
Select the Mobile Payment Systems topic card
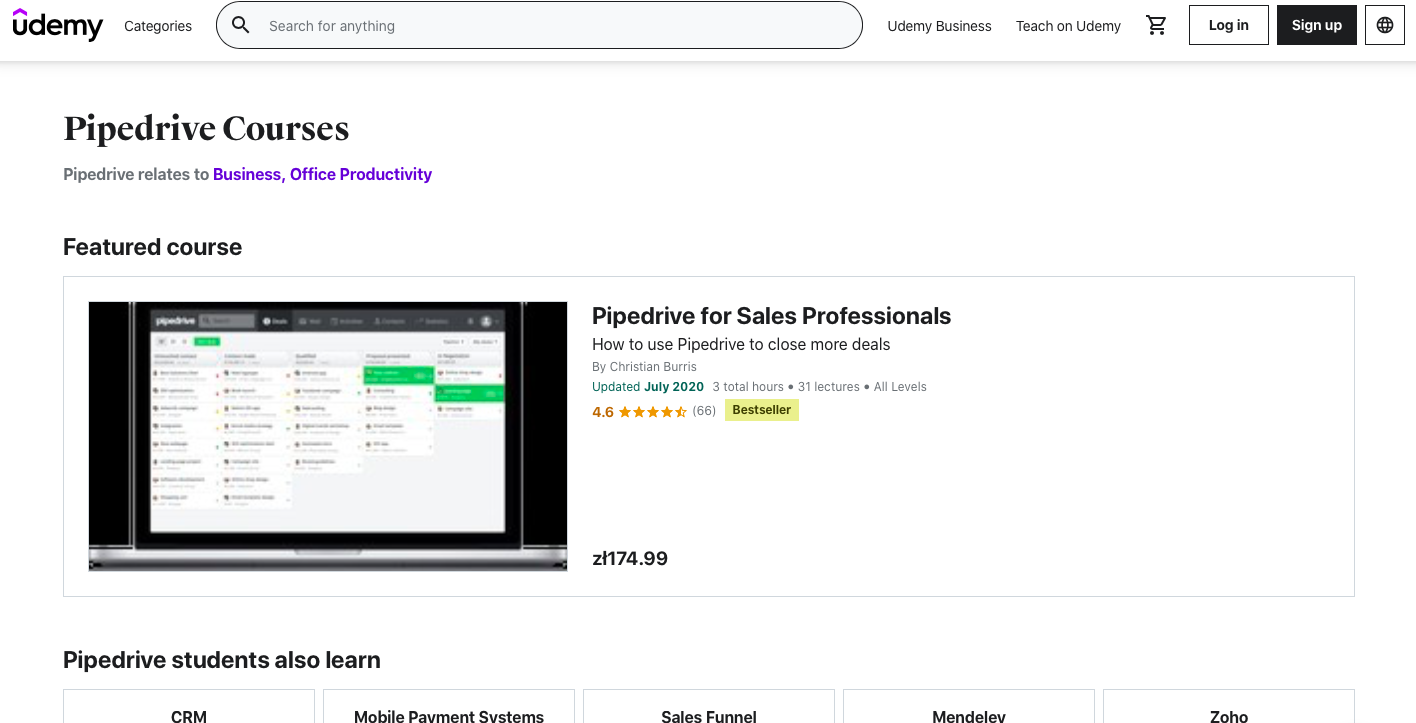click(449, 711)
